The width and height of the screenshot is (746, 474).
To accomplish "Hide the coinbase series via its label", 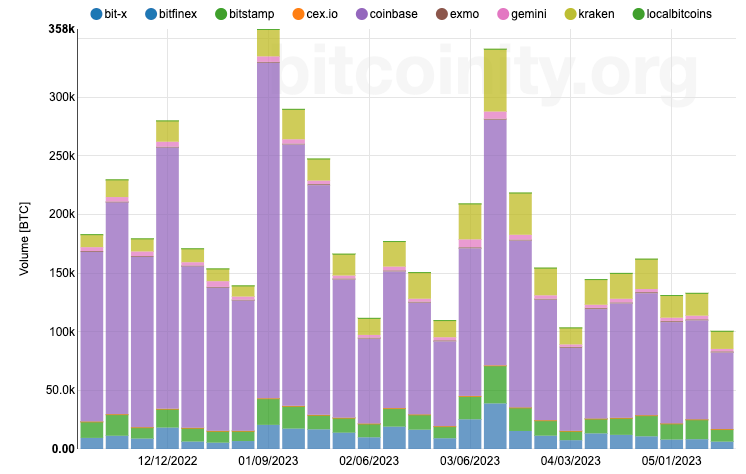I will click(x=393, y=14).
